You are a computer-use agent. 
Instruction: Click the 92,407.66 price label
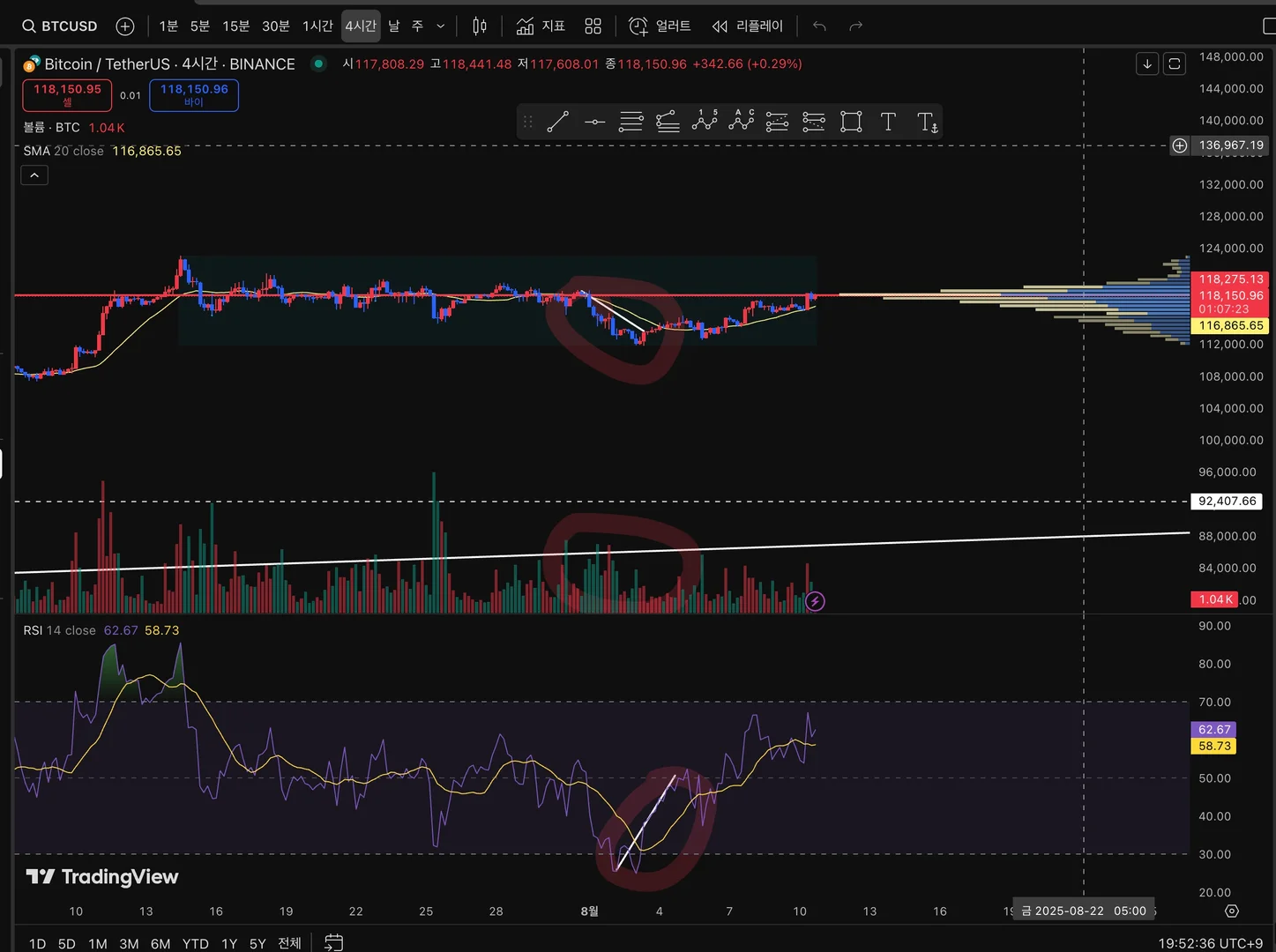pyautogui.click(x=1227, y=501)
